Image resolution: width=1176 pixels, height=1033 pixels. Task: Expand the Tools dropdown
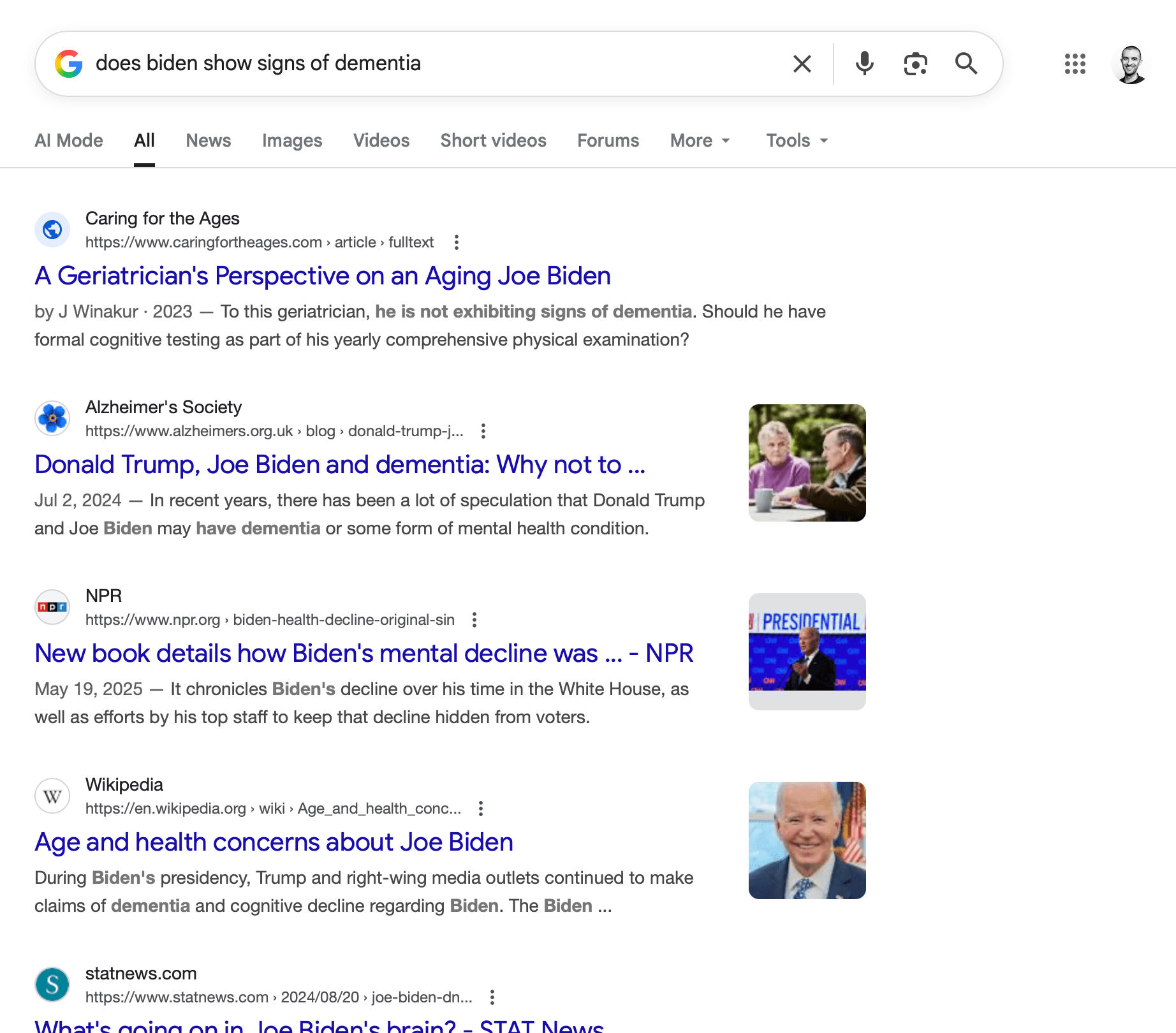(797, 140)
